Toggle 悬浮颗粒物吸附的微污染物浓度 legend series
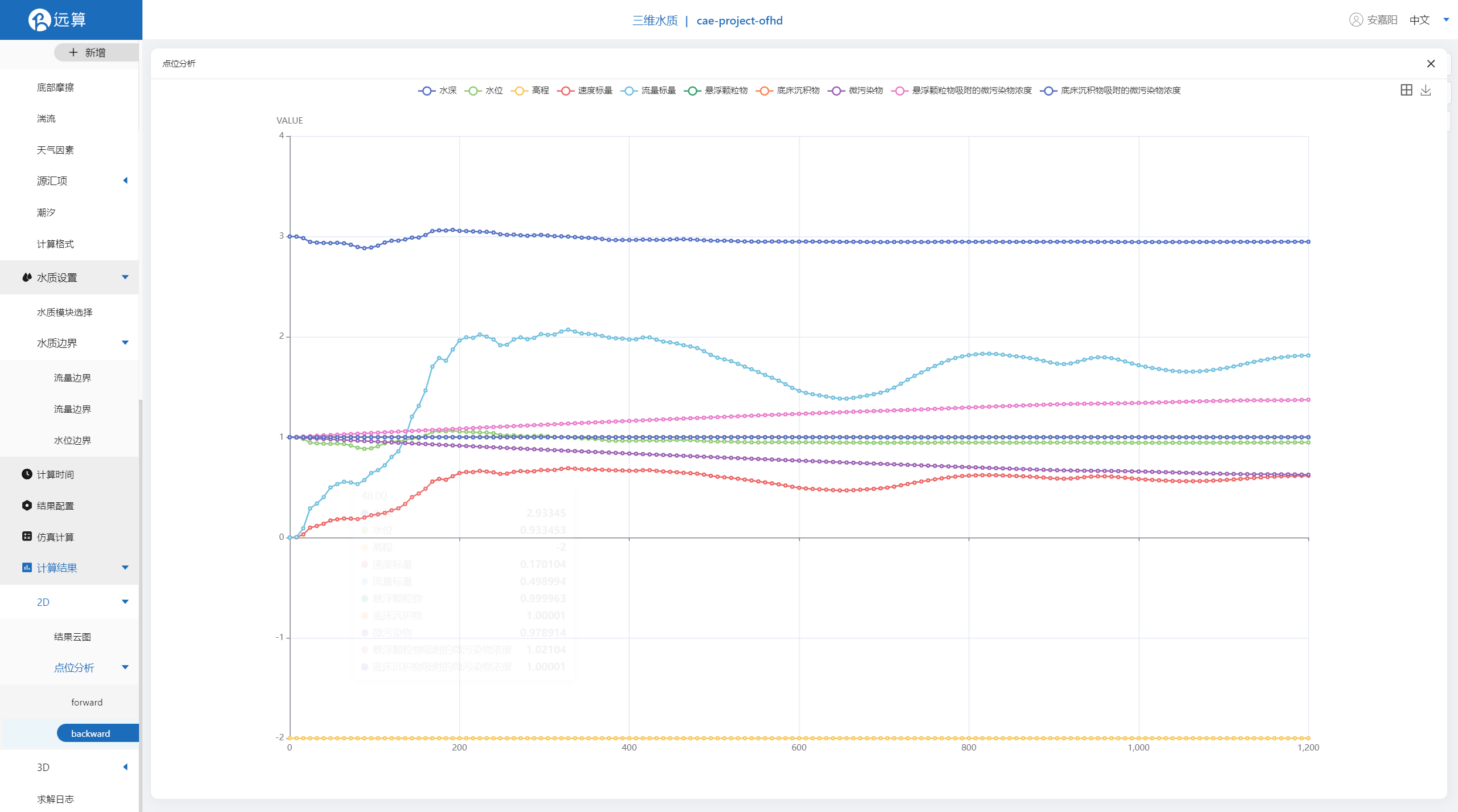 coord(961,91)
